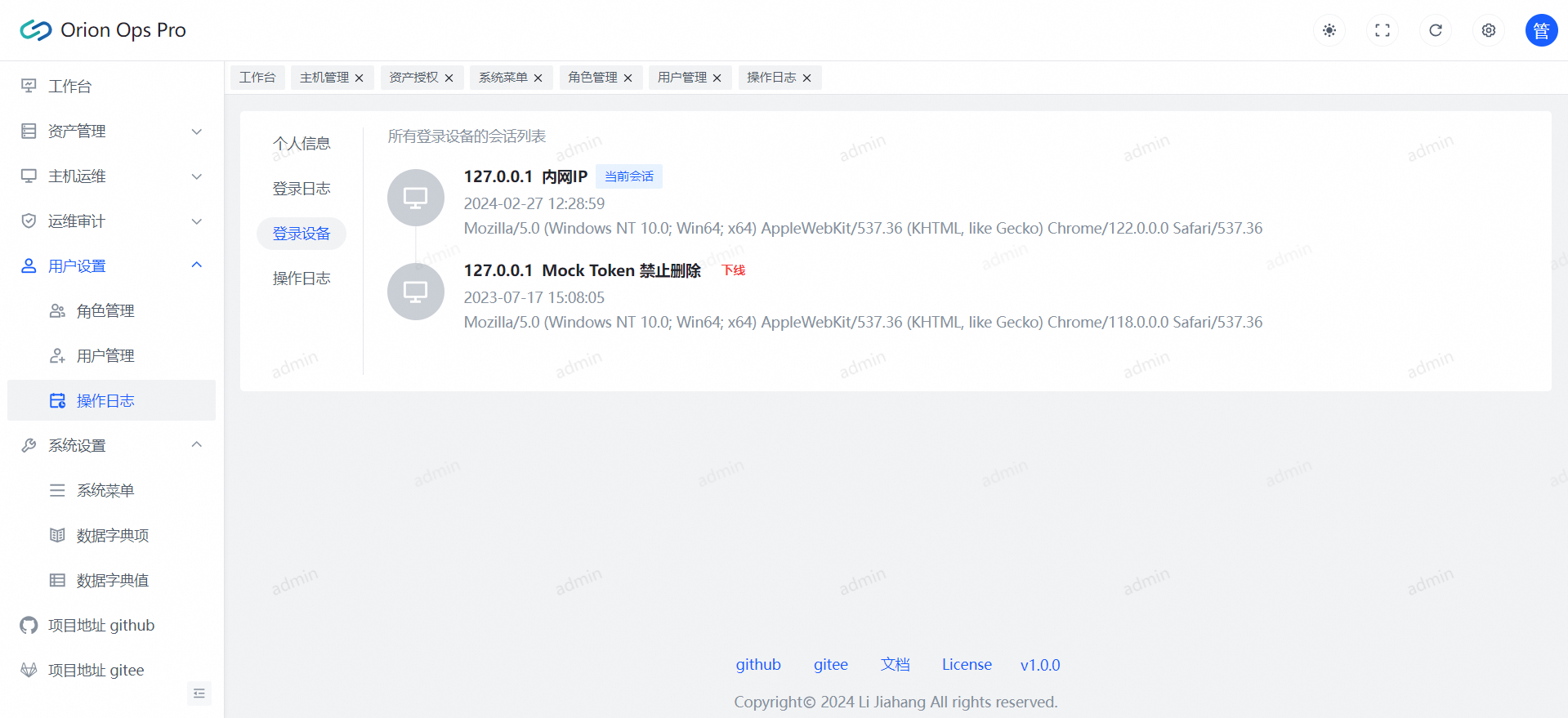Screen dimensions: 1568x718
Task: Select 登录日志 in the profile menu
Action: (x=302, y=189)
